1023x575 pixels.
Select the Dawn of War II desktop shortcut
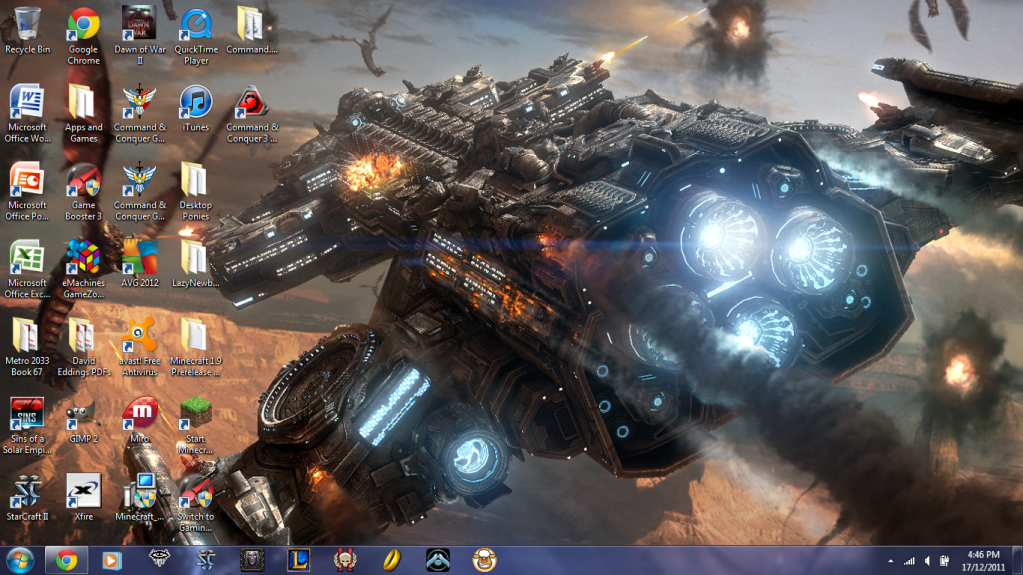point(140,37)
